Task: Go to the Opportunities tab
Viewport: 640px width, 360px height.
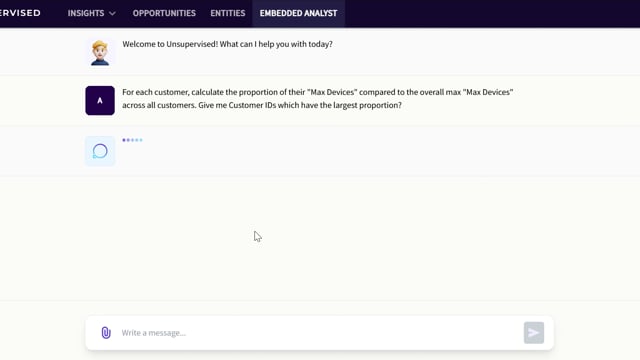Action: (x=164, y=13)
